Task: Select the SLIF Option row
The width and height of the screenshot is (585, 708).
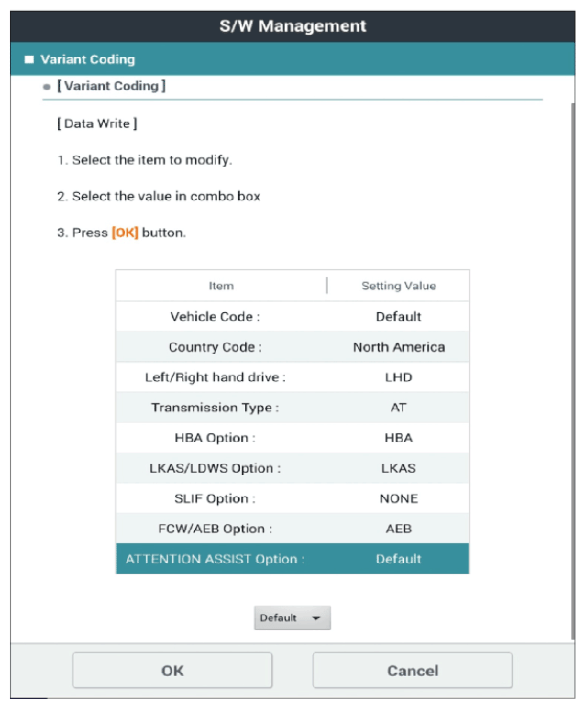Action: click(292, 498)
